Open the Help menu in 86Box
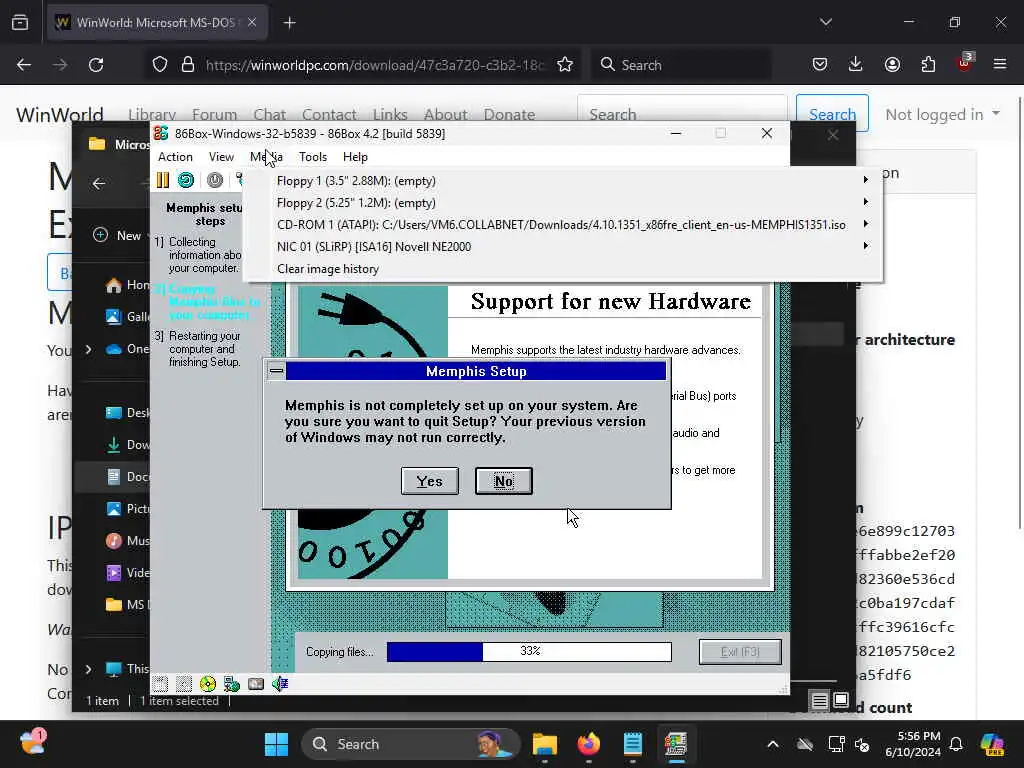Viewport: 1024px width, 768px height. (x=355, y=157)
